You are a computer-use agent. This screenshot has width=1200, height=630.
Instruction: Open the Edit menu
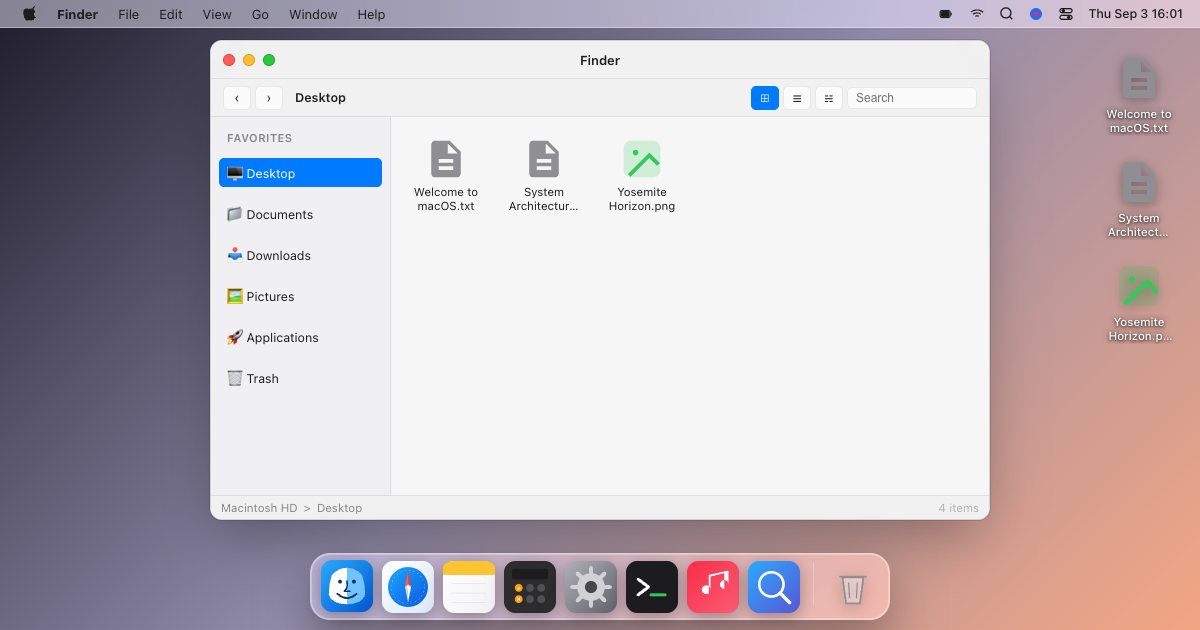tap(171, 14)
